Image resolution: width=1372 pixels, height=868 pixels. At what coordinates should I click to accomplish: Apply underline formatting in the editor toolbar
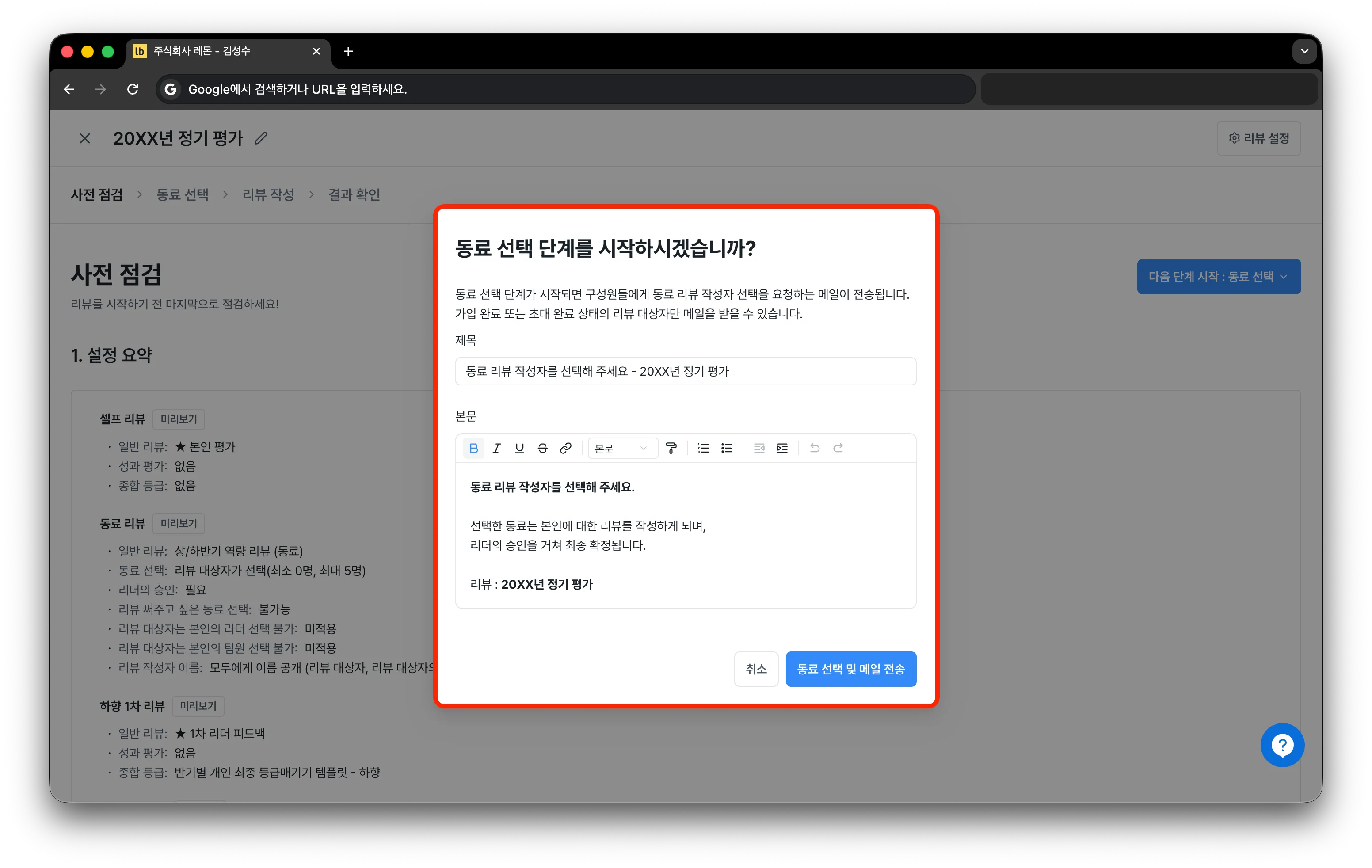click(x=519, y=448)
